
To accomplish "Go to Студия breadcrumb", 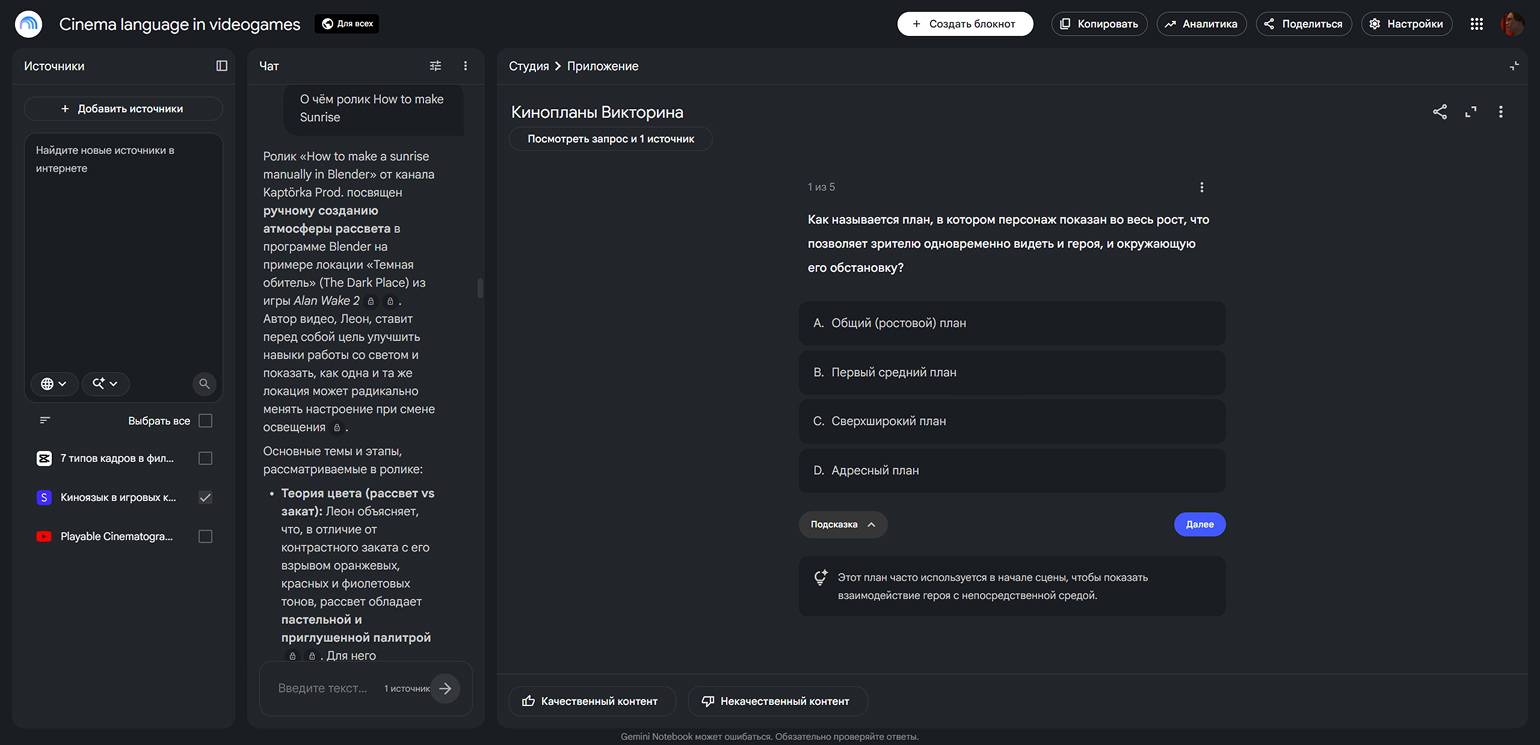I will point(528,66).
